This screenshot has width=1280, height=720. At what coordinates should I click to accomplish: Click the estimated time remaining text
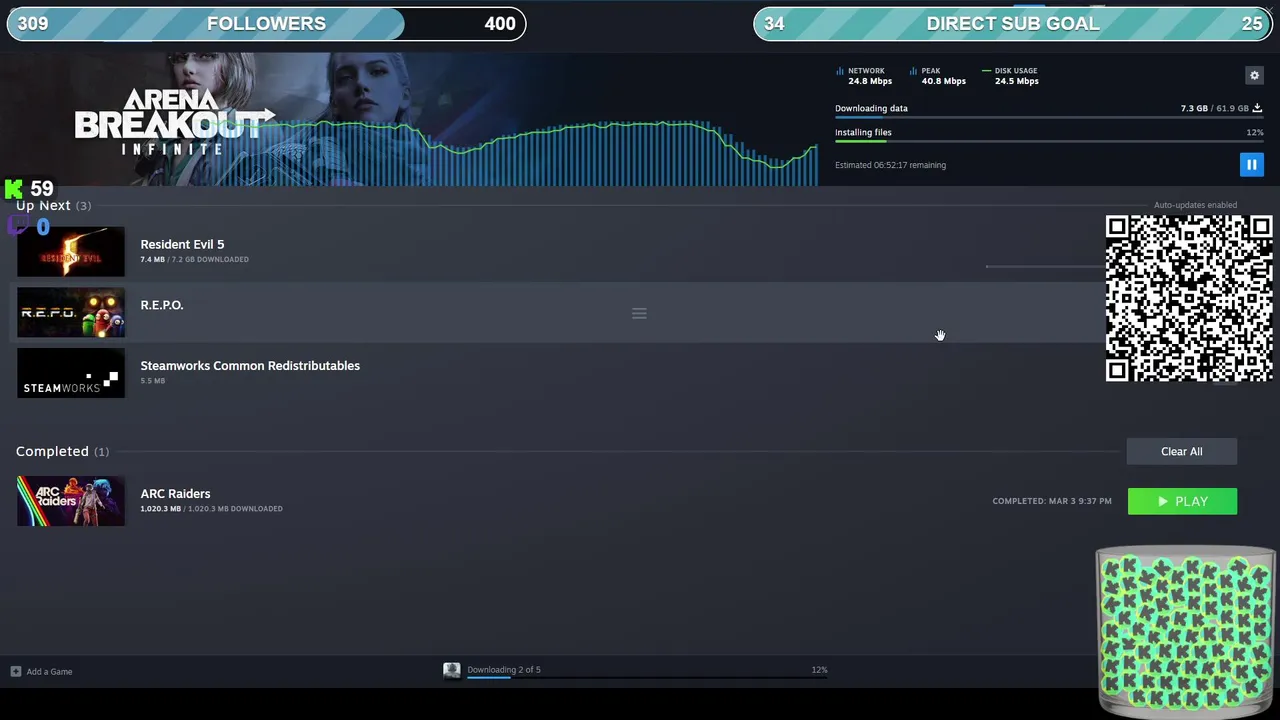[890, 165]
